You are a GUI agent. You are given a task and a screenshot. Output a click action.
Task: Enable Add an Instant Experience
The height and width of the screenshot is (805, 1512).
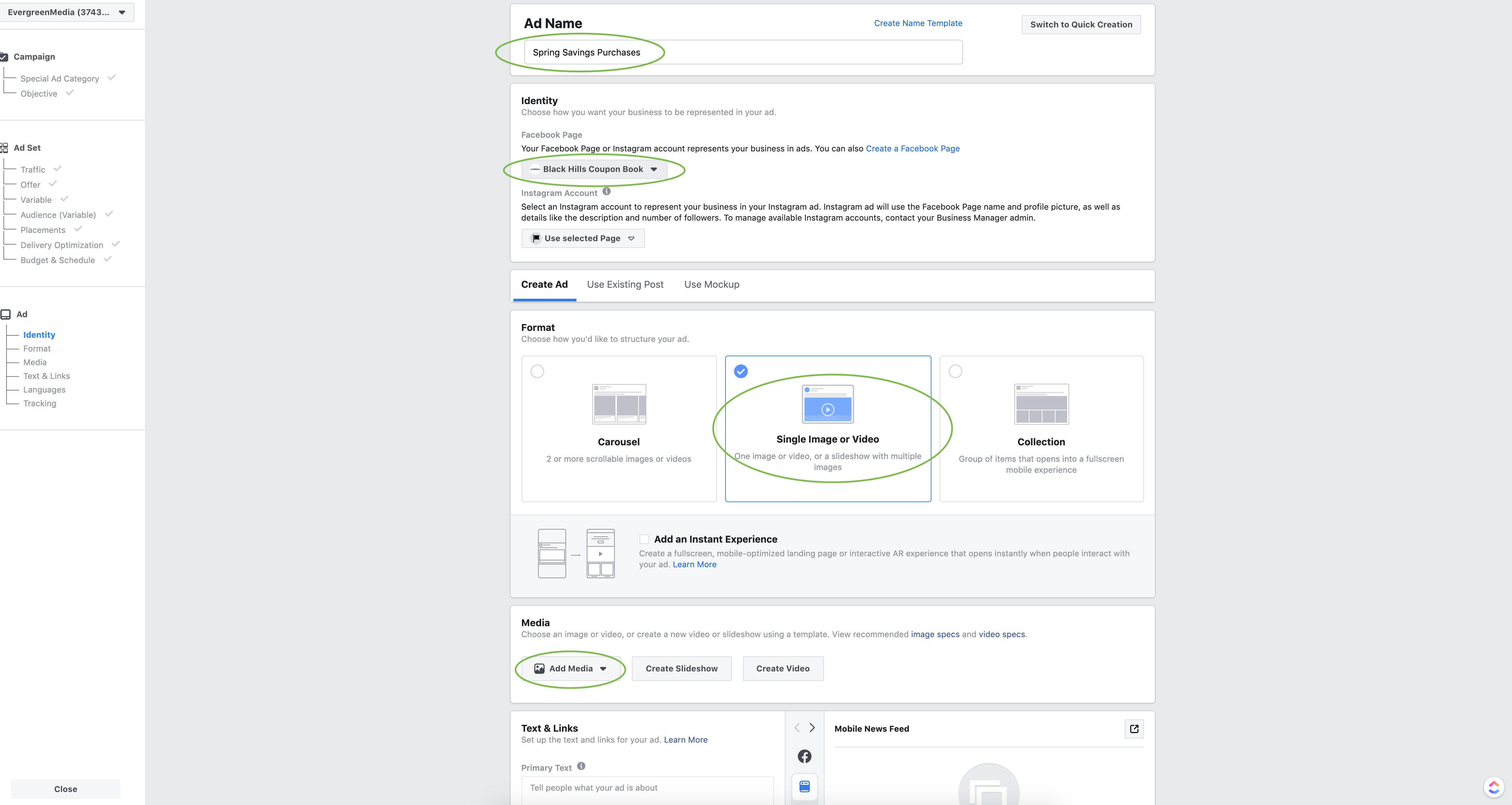(x=645, y=538)
